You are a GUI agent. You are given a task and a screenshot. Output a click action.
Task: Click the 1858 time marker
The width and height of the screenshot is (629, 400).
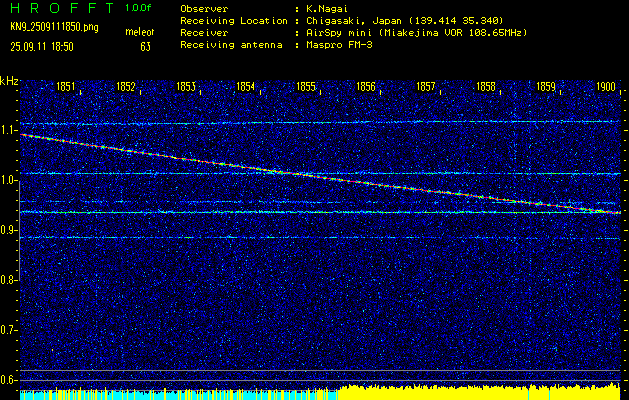(486, 86)
